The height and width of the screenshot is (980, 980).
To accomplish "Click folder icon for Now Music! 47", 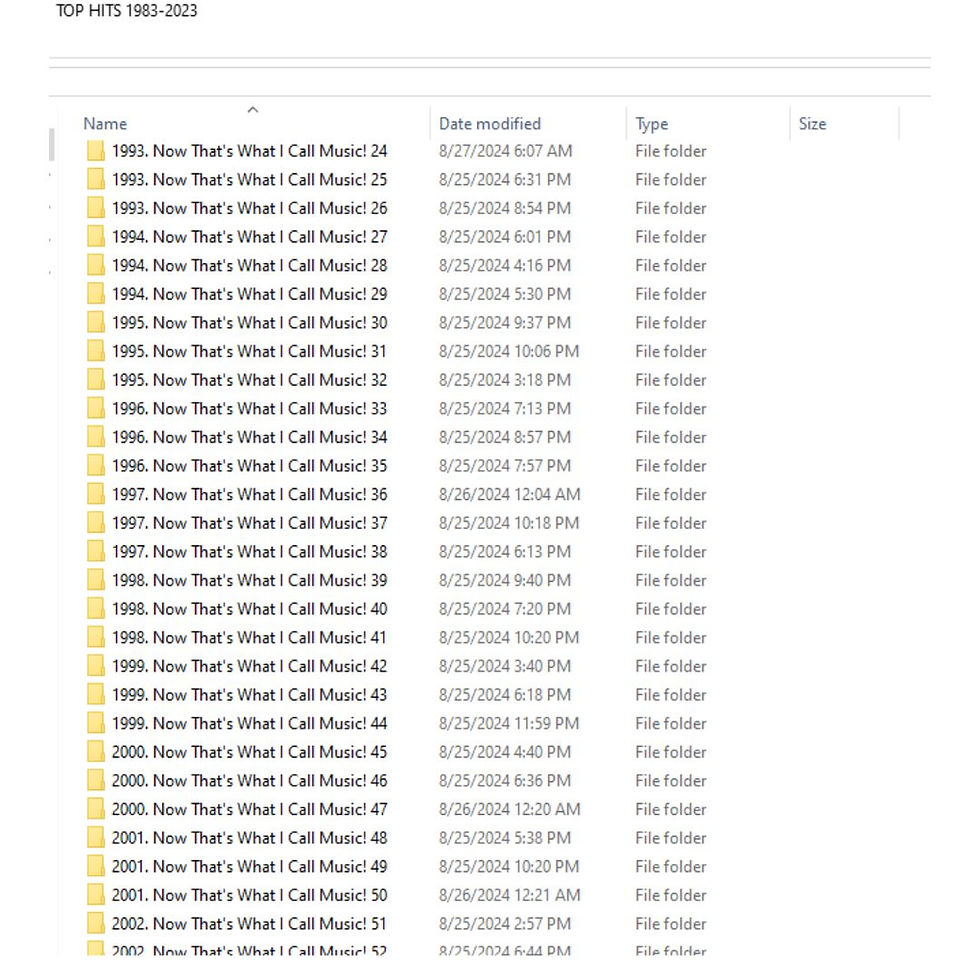I will tap(96, 809).
